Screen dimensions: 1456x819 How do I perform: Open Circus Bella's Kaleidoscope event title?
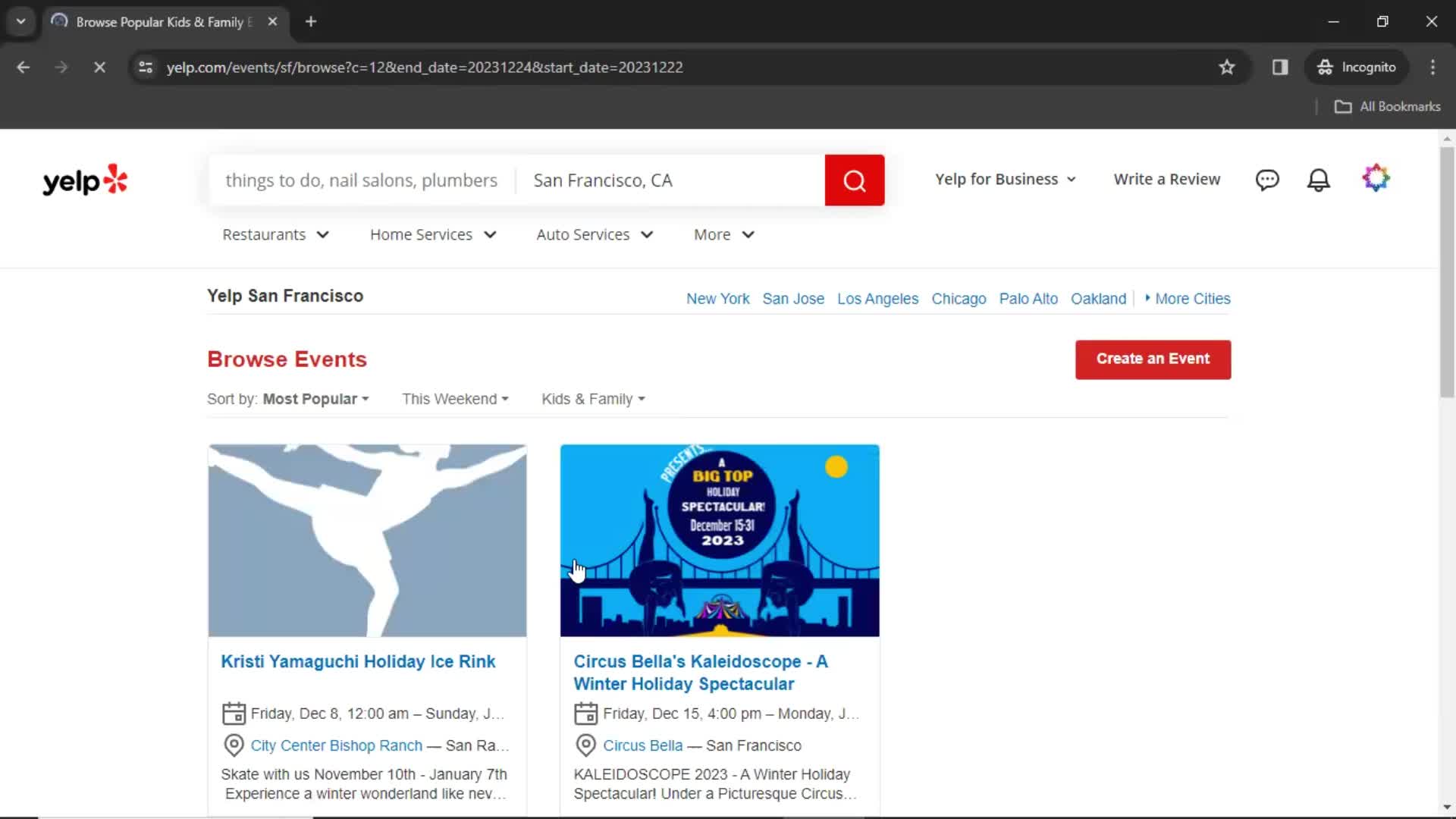pos(701,673)
